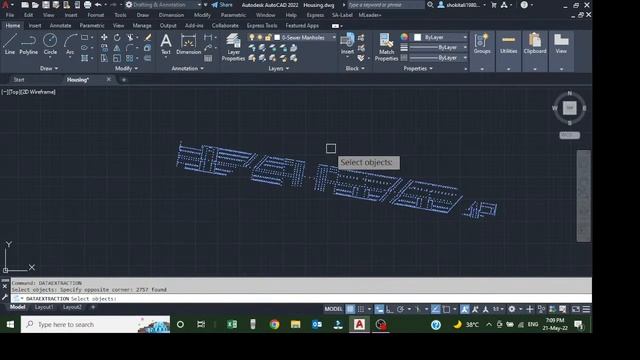Screen dimensions: 640x360
Task: Expand the Draw panel
Action: click(49, 68)
